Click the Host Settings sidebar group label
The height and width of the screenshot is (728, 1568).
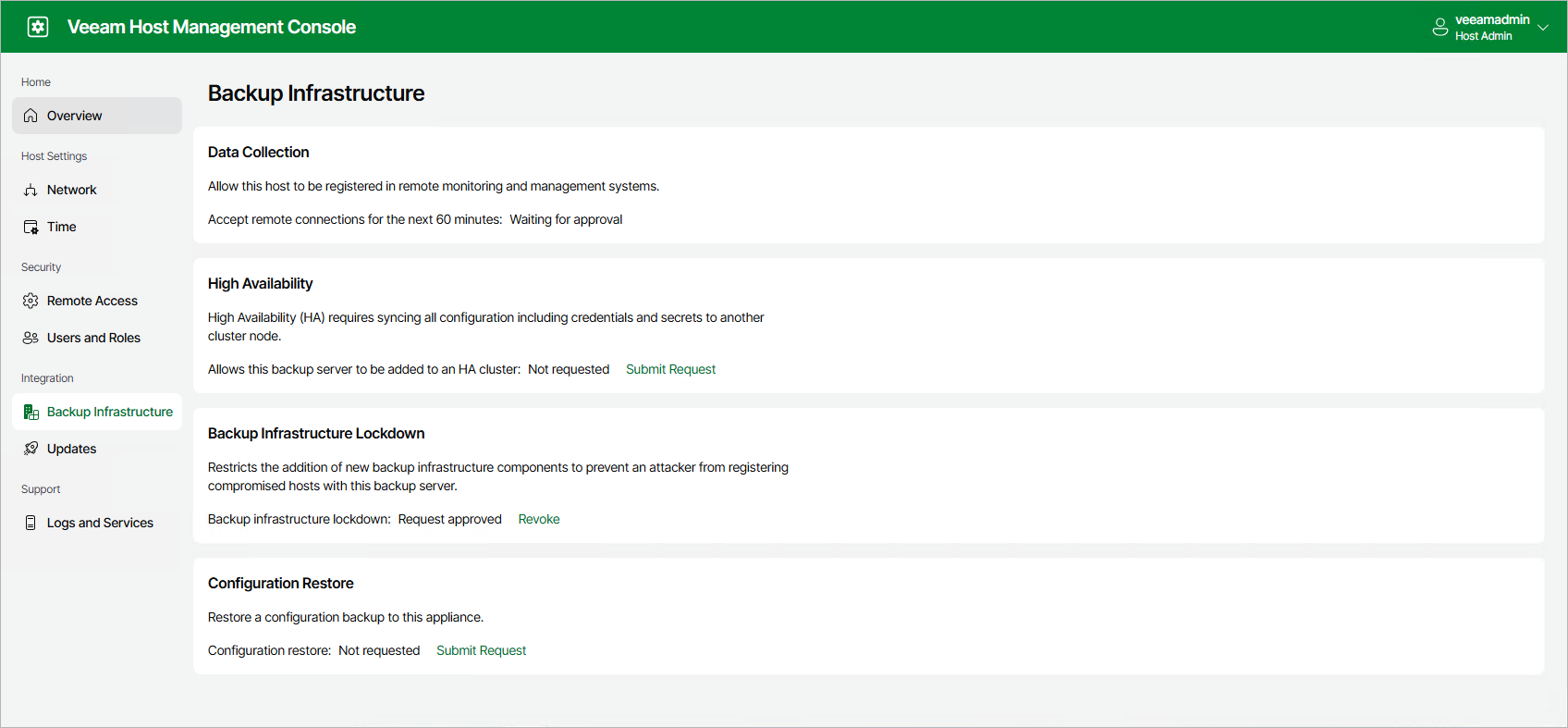point(54,156)
